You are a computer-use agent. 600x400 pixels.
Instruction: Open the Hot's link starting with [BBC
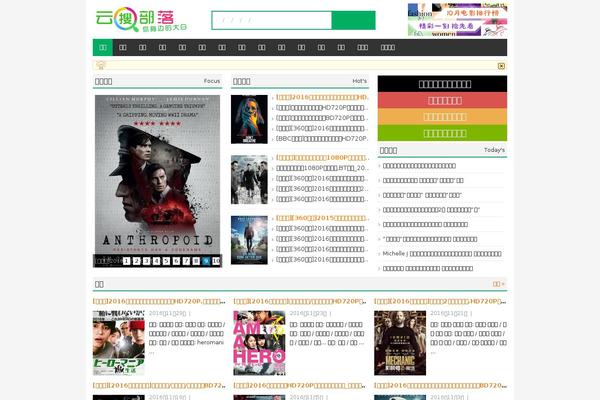(322, 139)
